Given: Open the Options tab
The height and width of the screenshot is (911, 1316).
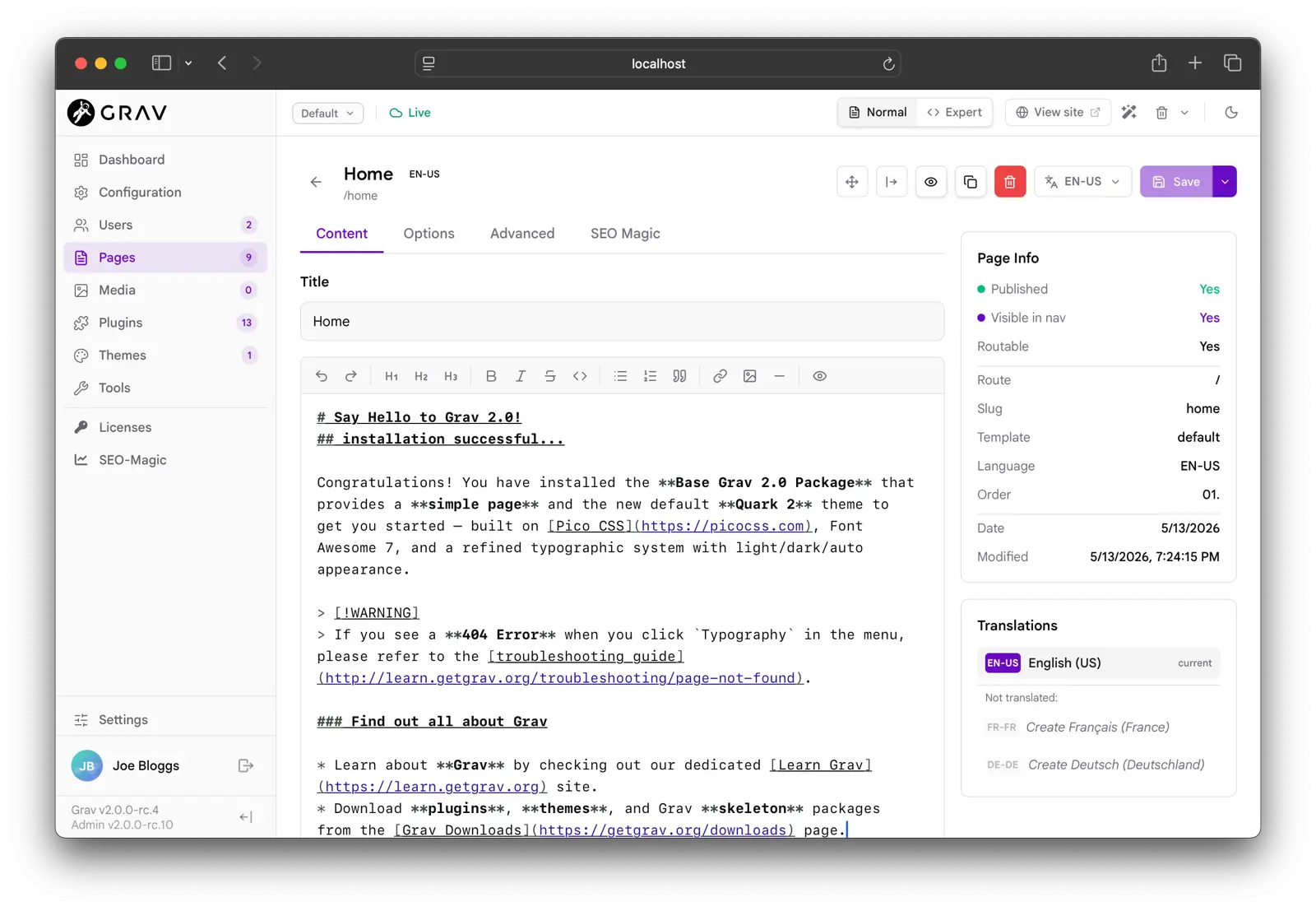Looking at the screenshot, I should tap(429, 234).
